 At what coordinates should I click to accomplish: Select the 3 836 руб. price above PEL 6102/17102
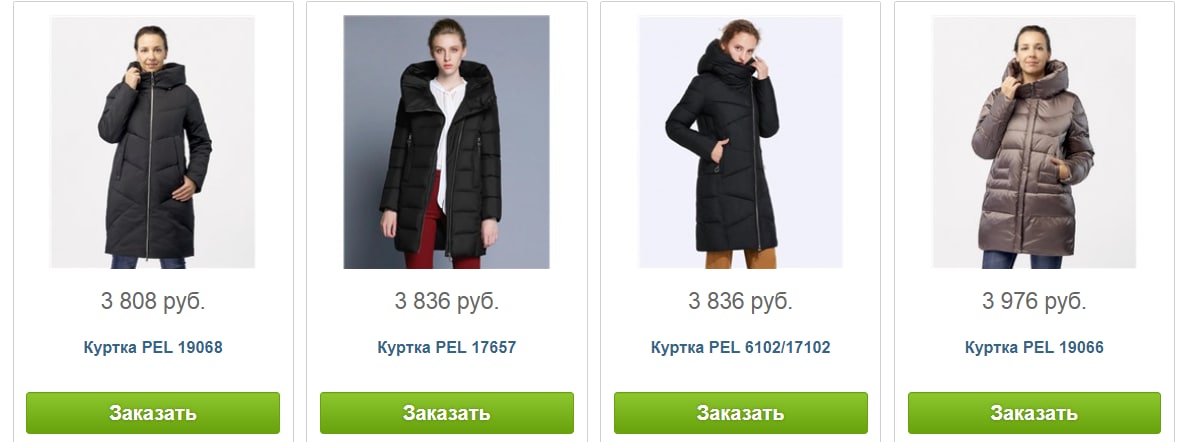pos(741,301)
